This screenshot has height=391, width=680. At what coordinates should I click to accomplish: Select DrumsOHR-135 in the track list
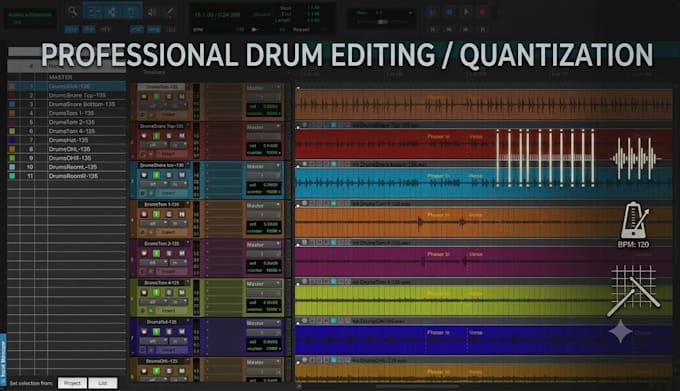(67, 158)
